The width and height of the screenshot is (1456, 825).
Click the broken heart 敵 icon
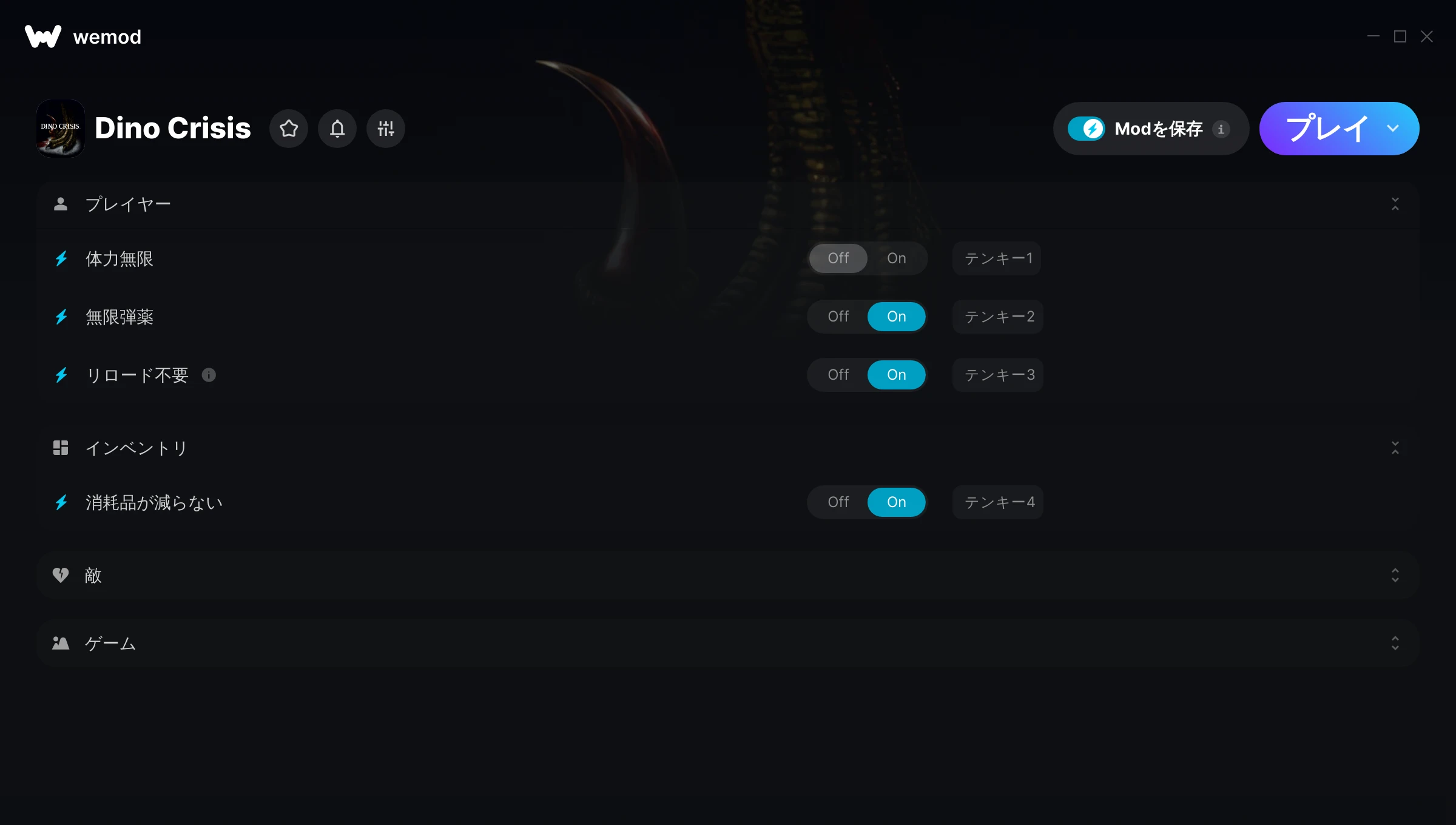pos(61,575)
